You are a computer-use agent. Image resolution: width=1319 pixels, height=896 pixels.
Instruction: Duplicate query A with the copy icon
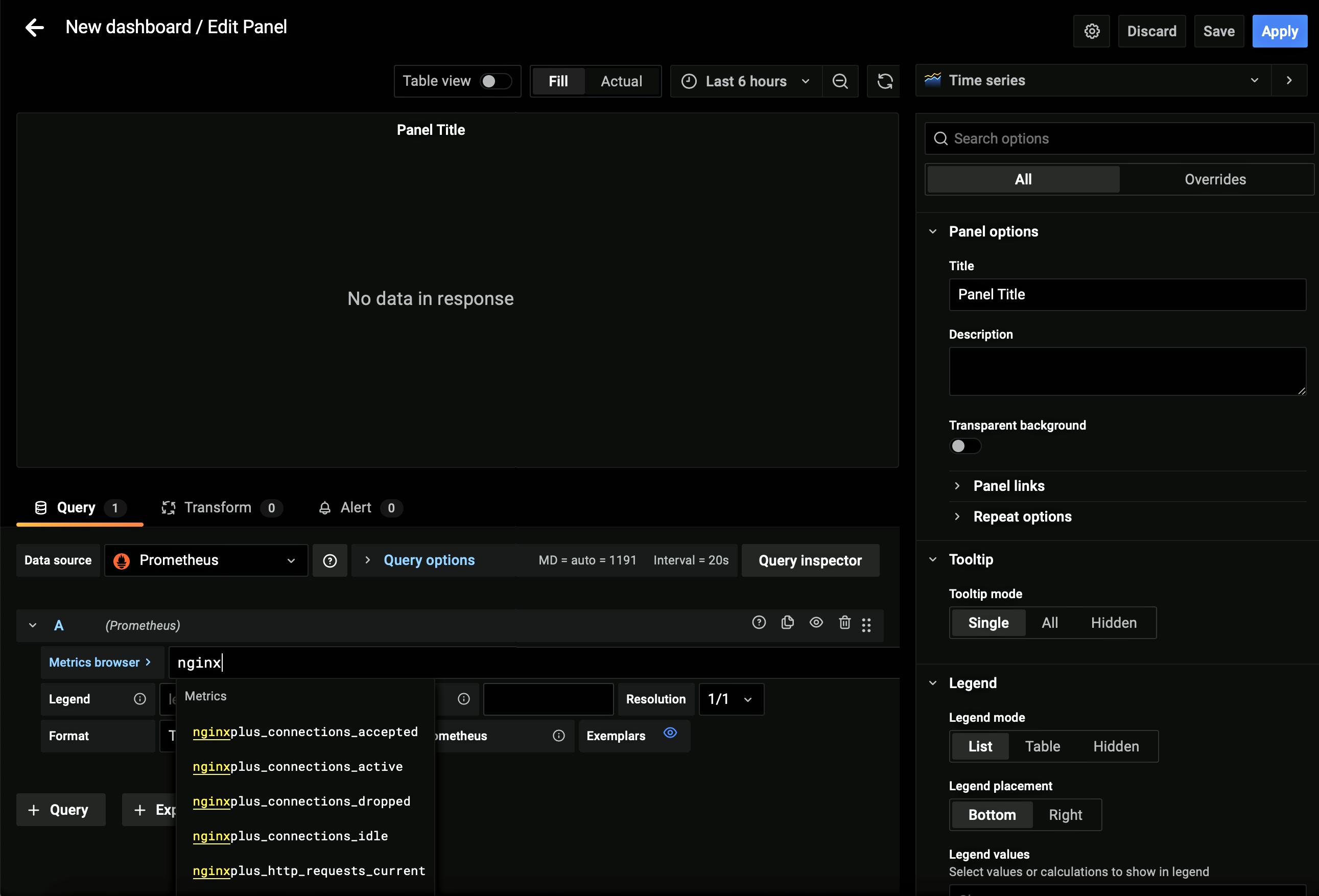787,623
